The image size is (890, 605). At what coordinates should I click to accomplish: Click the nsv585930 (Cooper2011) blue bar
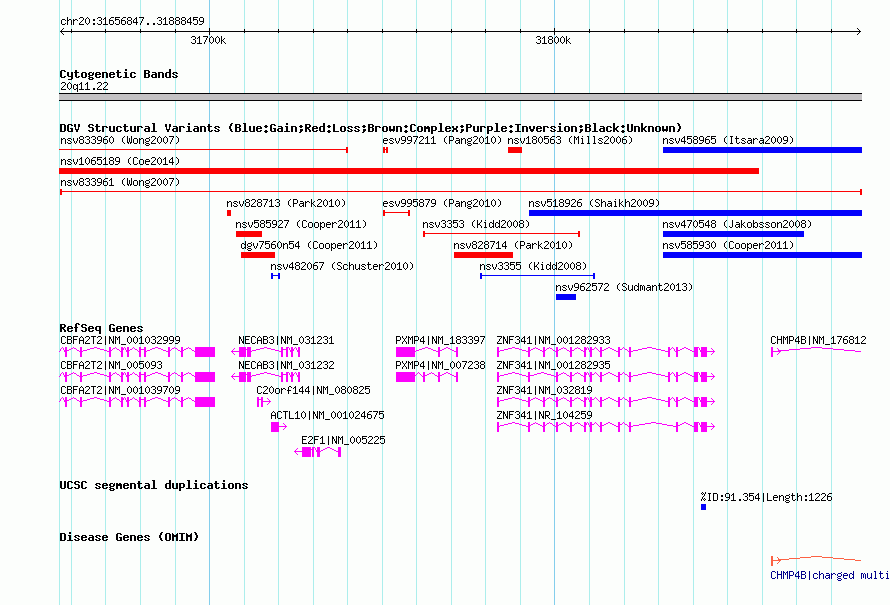[762, 255]
